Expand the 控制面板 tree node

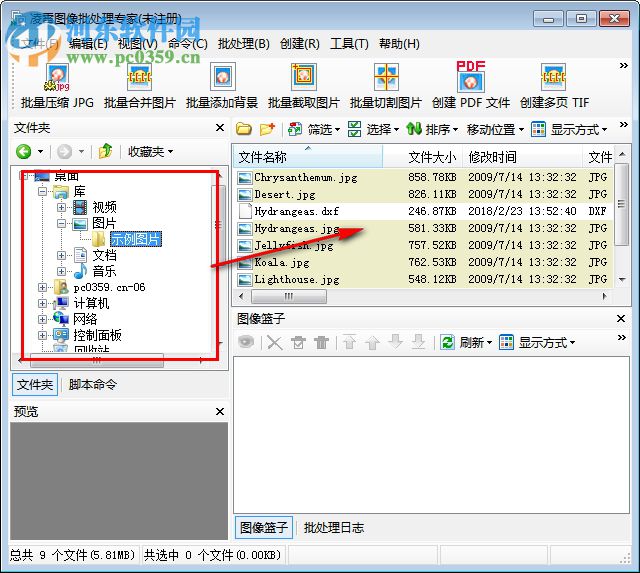[42, 335]
